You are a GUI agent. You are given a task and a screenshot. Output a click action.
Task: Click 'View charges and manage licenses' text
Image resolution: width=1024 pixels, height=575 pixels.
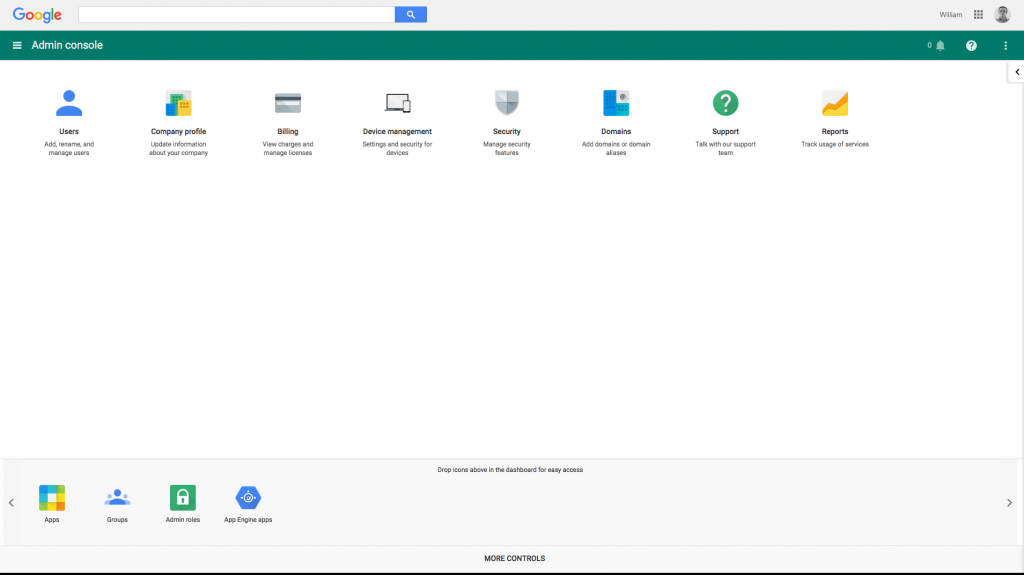tap(288, 148)
